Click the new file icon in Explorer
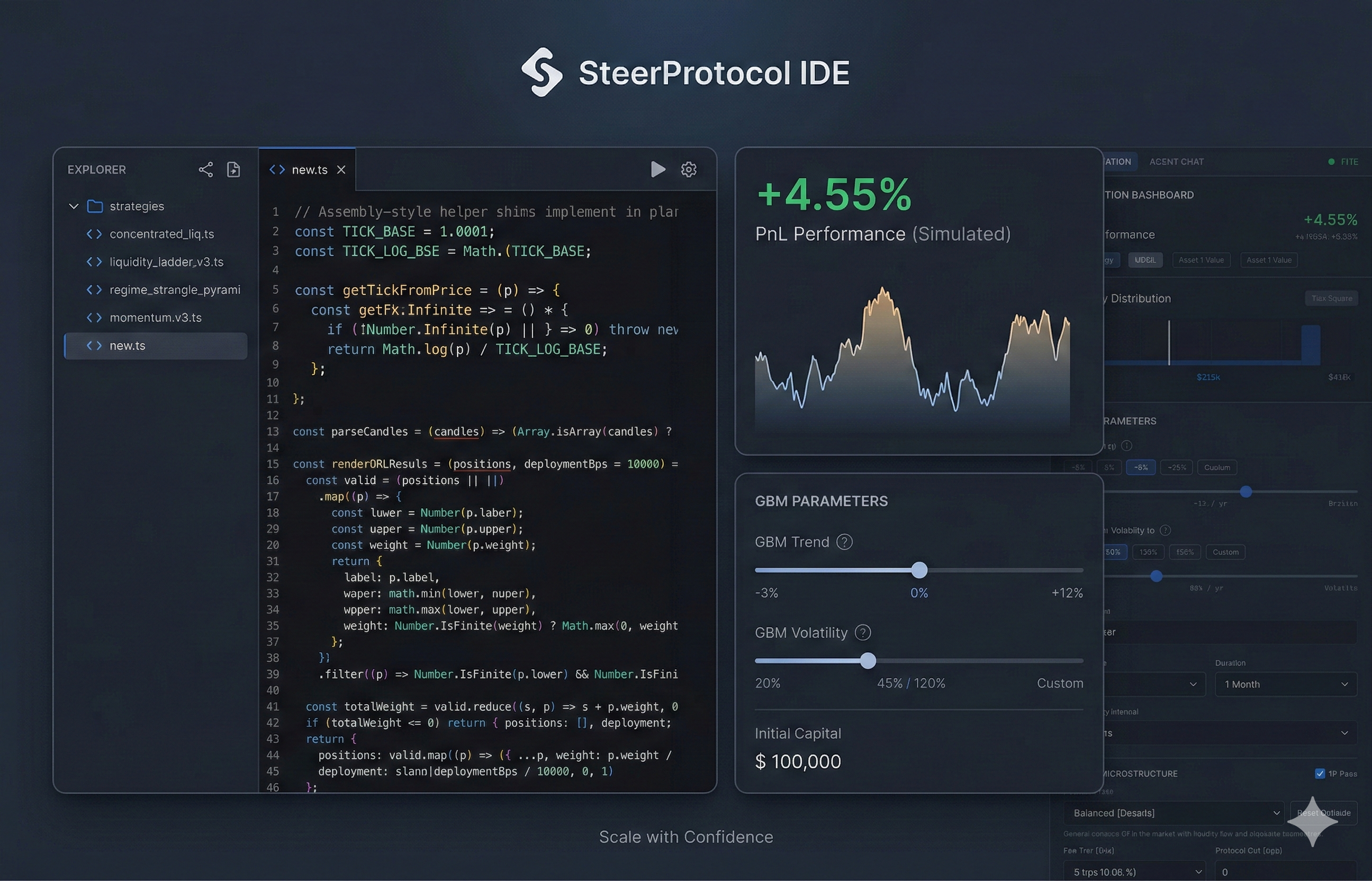Screen dimensions: 1372x881 click(233, 169)
